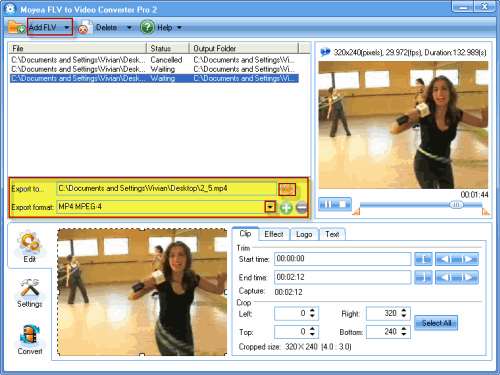The width and height of the screenshot is (500, 375).
Task: Switch to the Effect tab
Action: (274, 234)
